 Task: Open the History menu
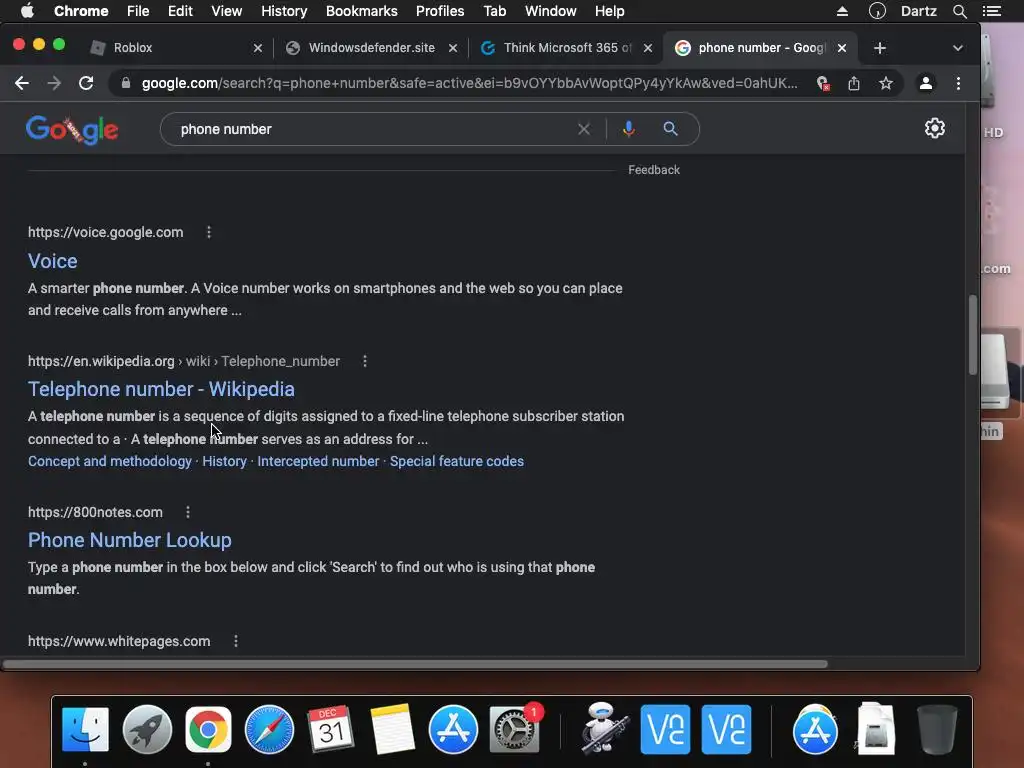[284, 11]
